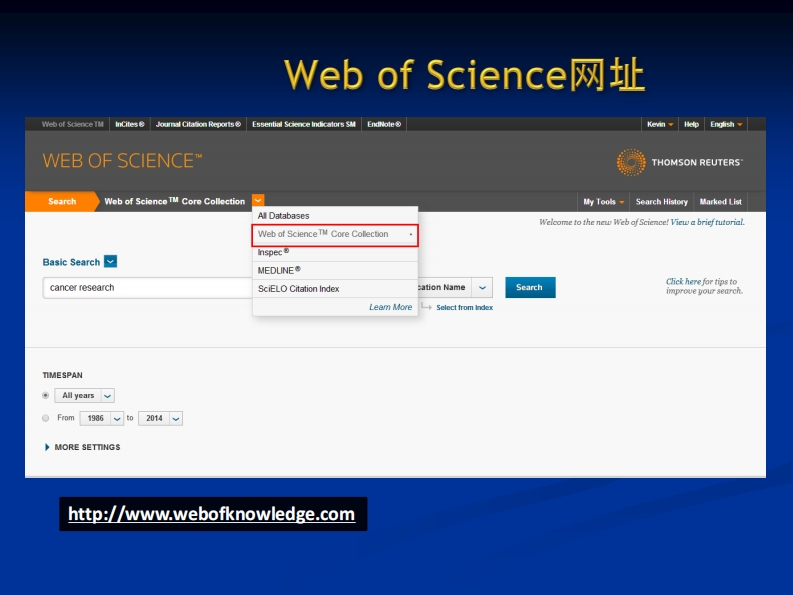The width and height of the screenshot is (793, 595).
Task: Choose All Databases from the dropdown list
Action: point(335,216)
